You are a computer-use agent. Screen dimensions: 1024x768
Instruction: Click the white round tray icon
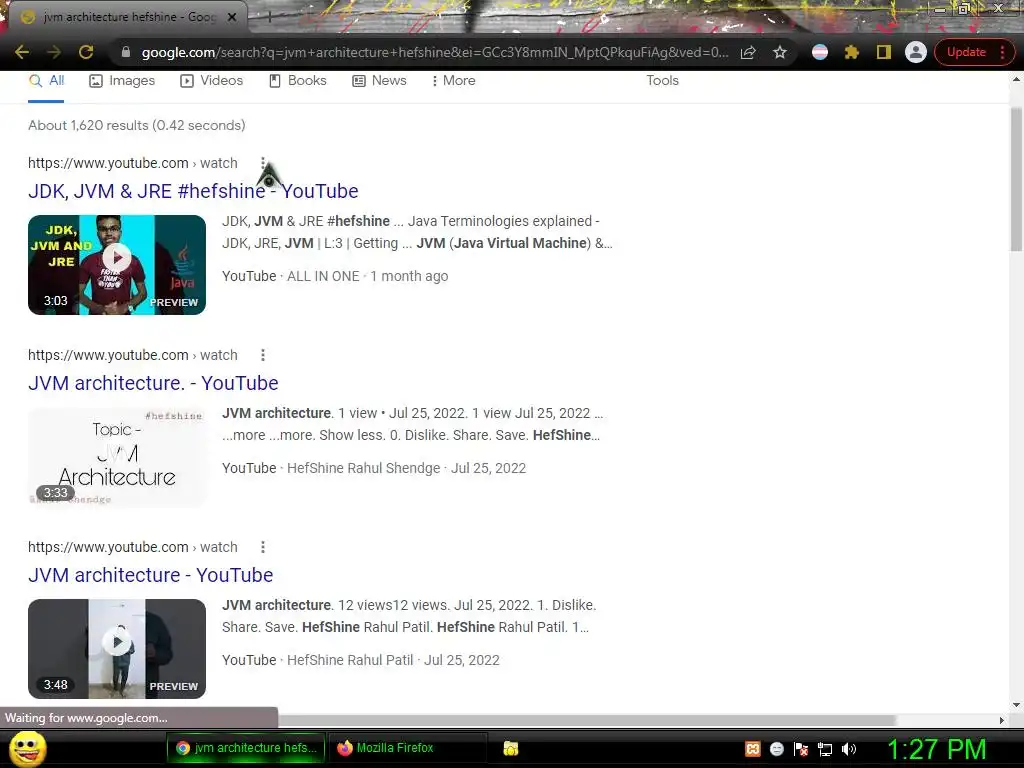[776, 749]
